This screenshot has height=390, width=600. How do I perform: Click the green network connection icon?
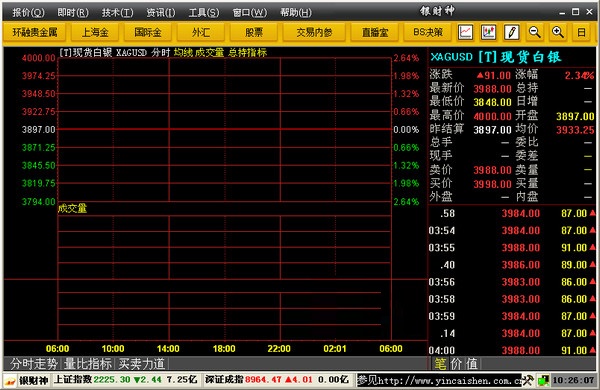[543, 380]
